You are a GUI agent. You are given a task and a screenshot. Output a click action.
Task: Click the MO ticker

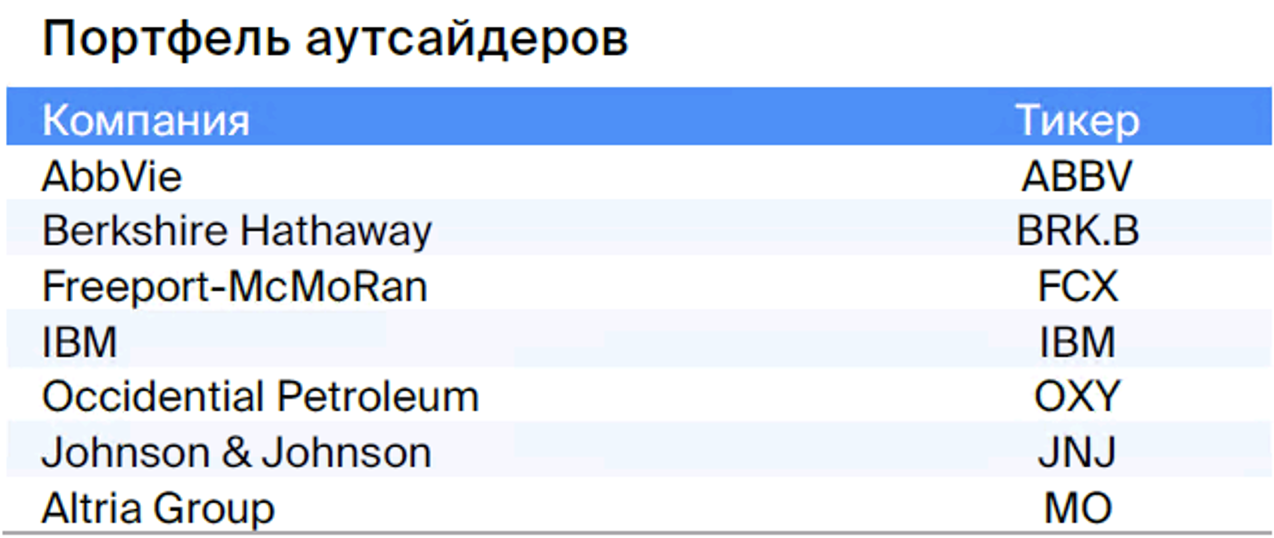1078,508
